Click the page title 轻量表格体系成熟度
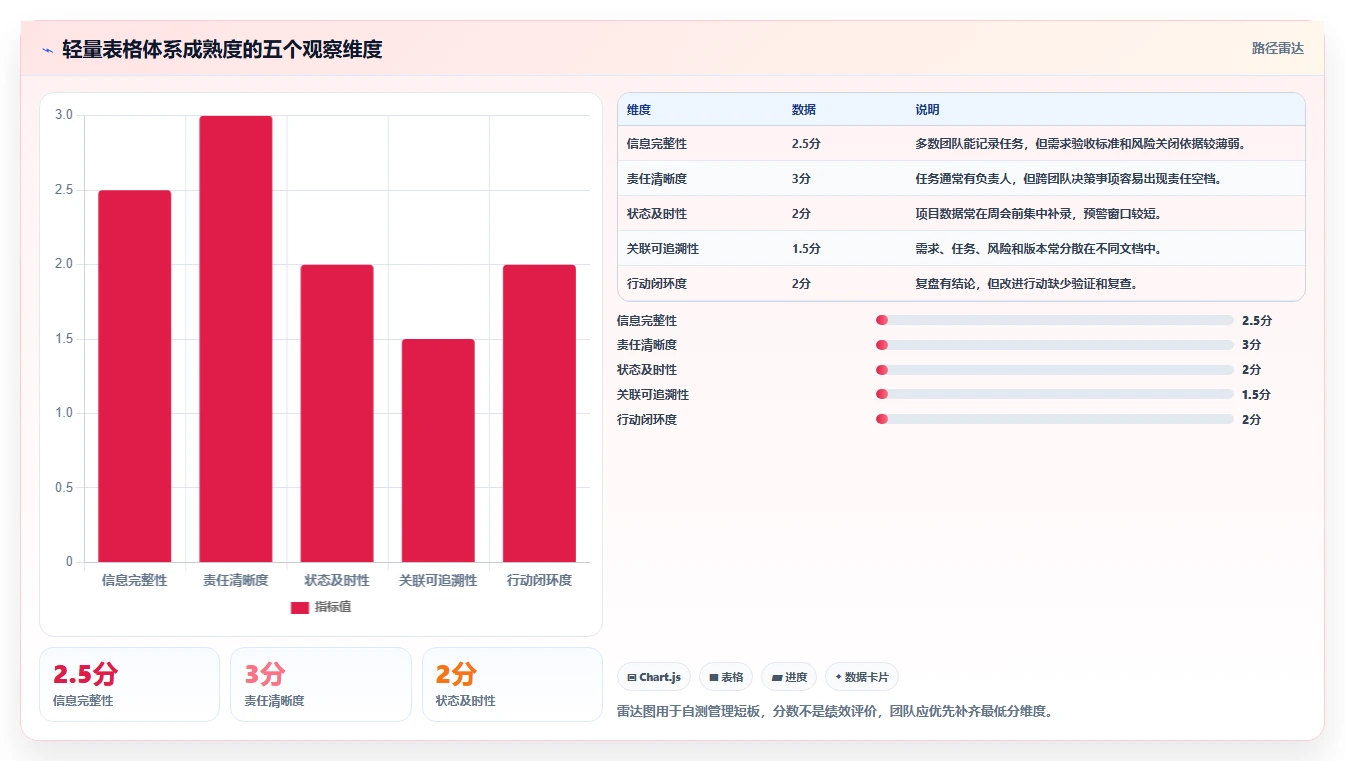 (222, 49)
